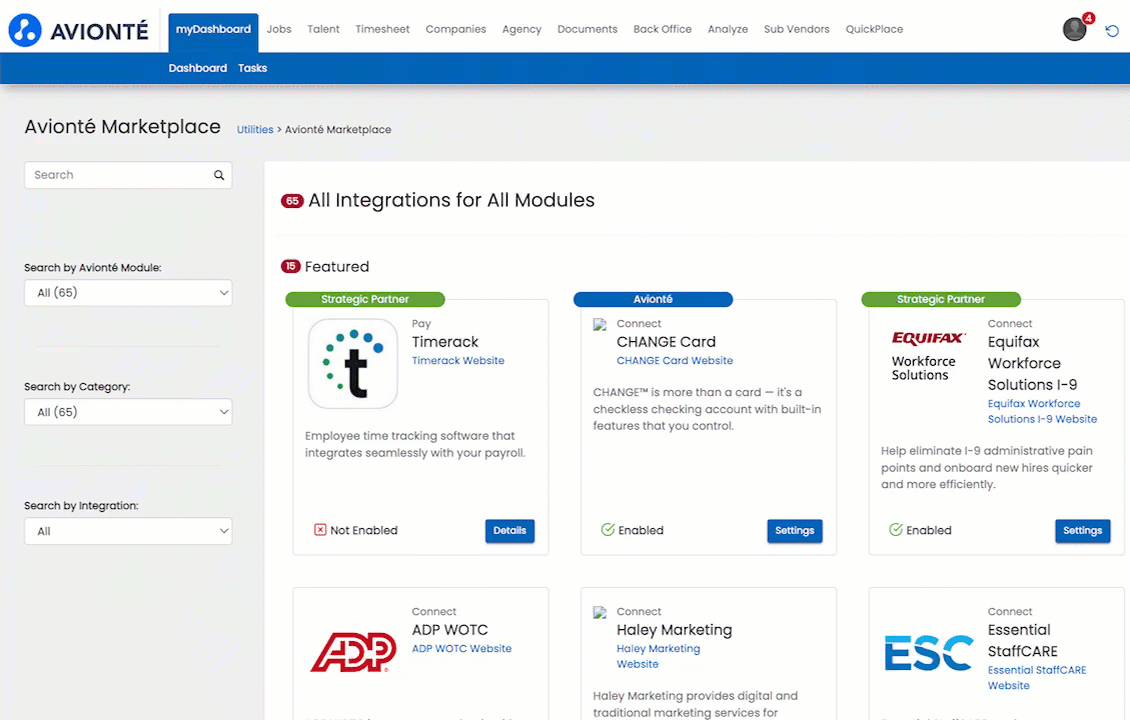Click into the marketplace Search field

click(128, 175)
